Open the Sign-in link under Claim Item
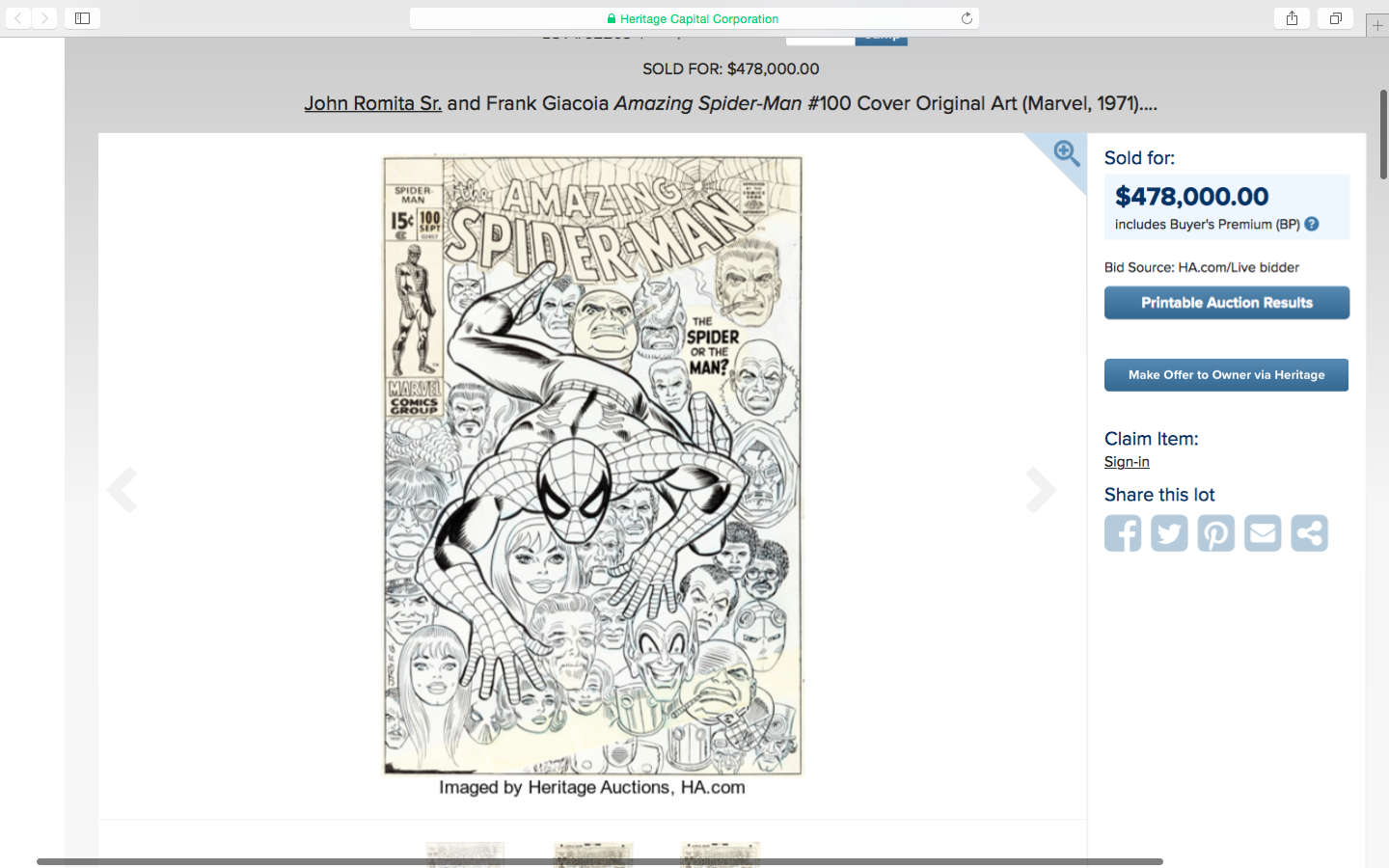The image size is (1389, 868). click(x=1127, y=462)
